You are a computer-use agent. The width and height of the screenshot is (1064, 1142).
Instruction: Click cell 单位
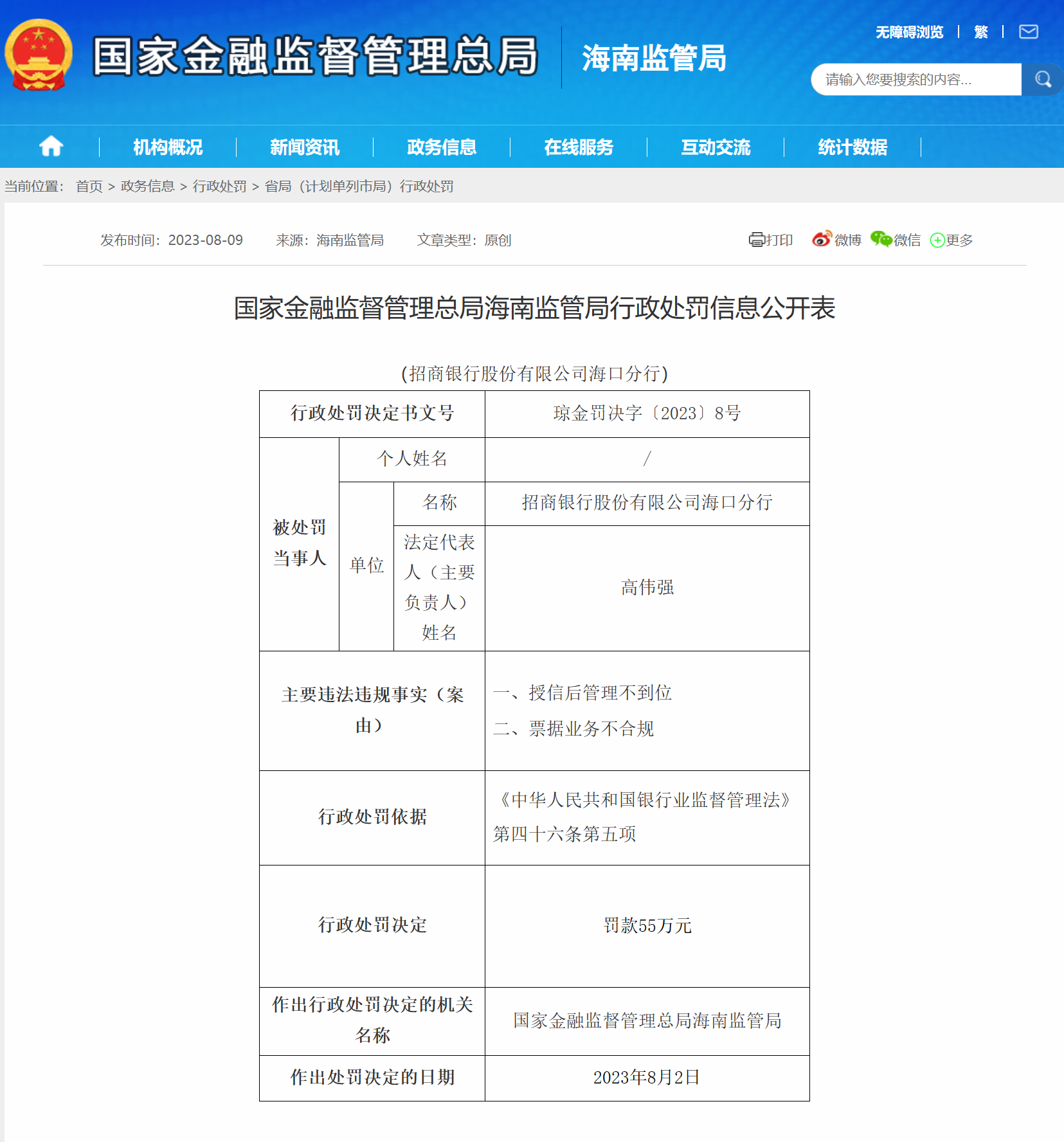pyautogui.click(x=366, y=566)
